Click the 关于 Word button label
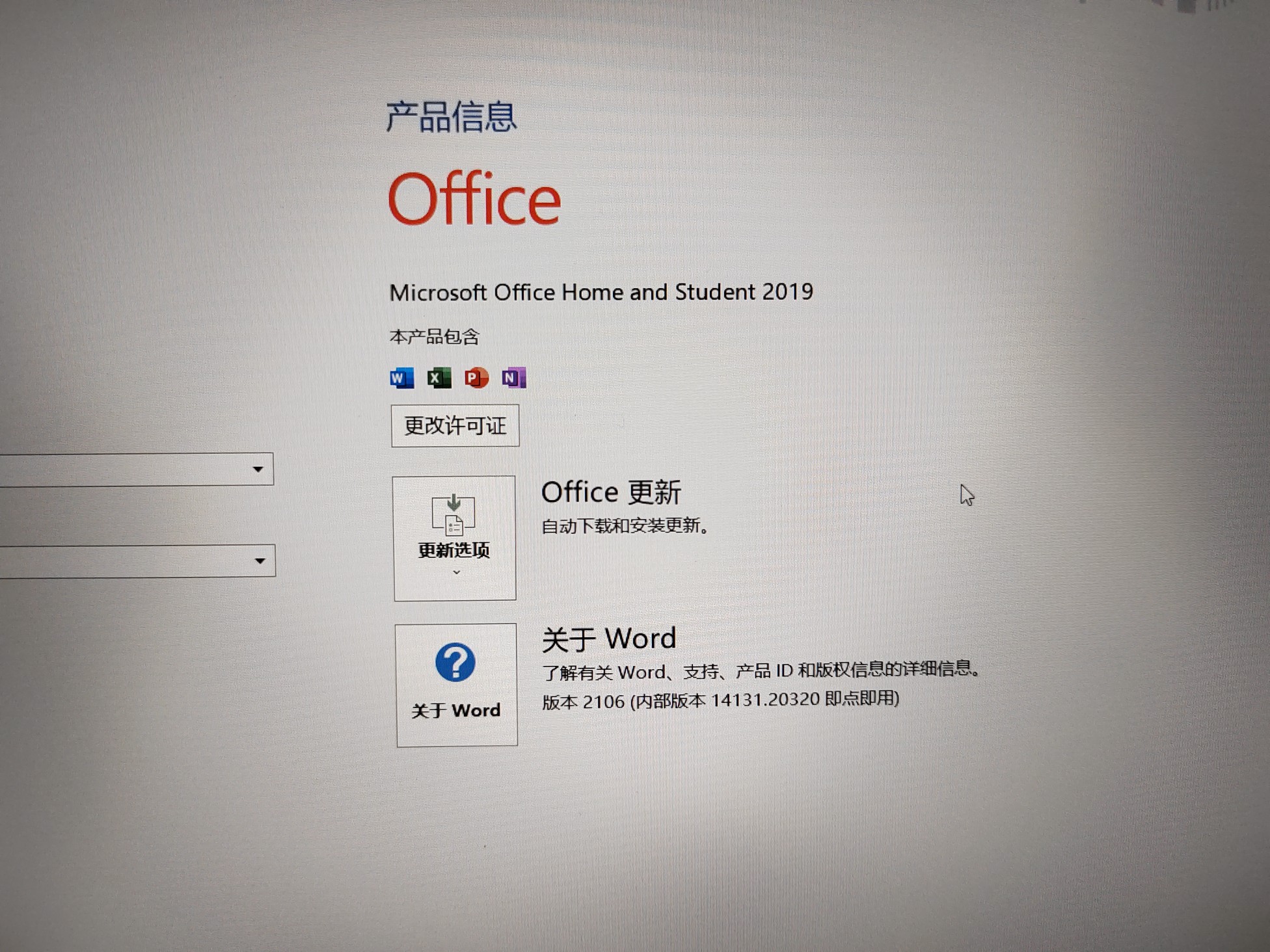The height and width of the screenshot is (952, 1270). (456, 711)
